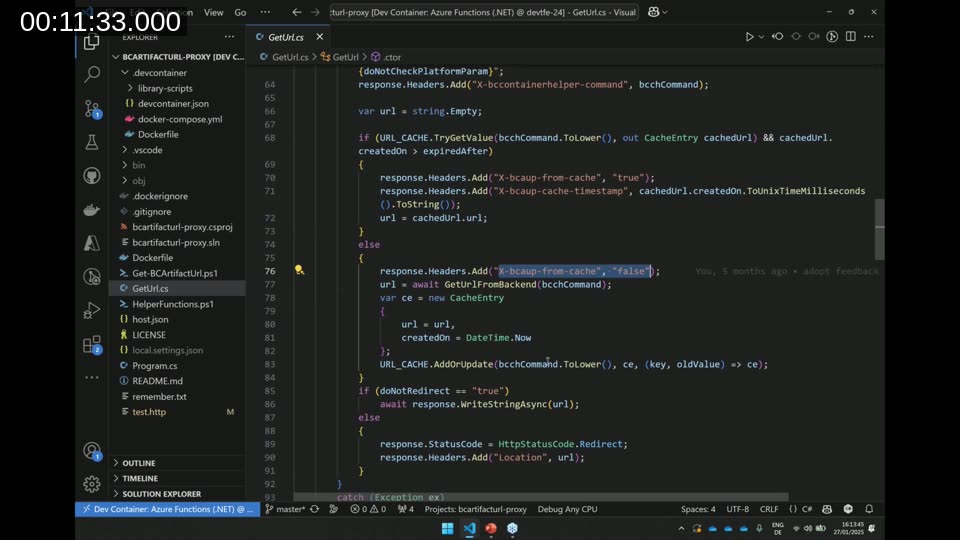The height and width of the screenshot is (540, 960).
Task: Split the editor to the right
Action: tap(850, 37)
